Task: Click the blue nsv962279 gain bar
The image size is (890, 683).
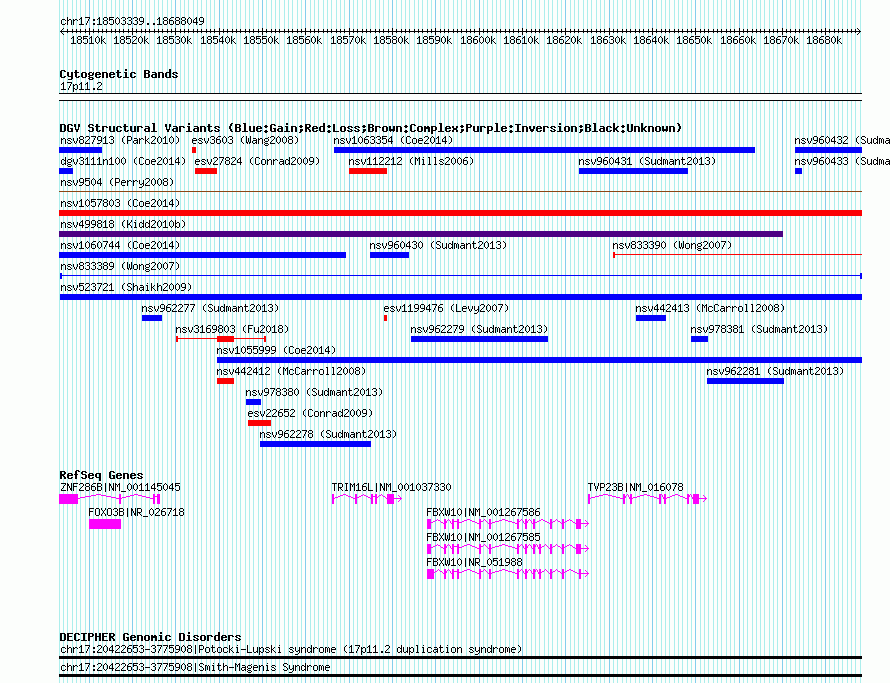Action: [x=480, y=339]
